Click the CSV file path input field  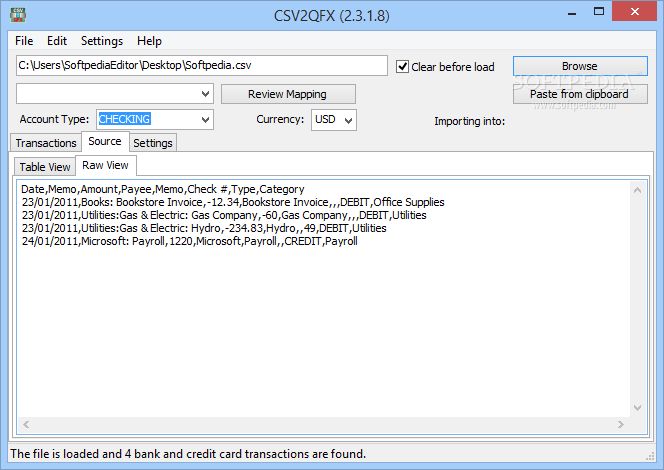tap(202, 66)
